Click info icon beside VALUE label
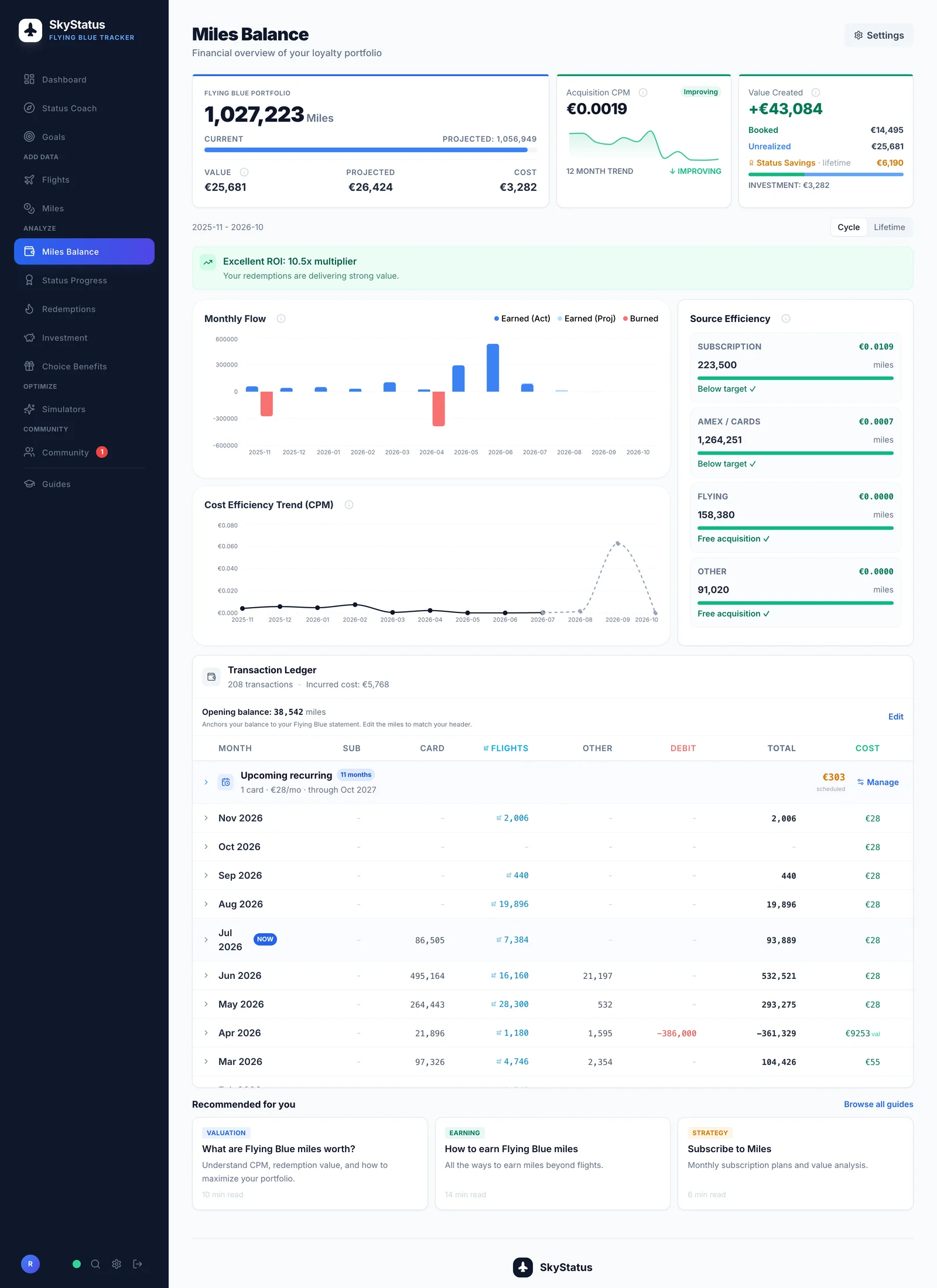The width and height of the screenshot is (937, 1288). tap(244, 172)
